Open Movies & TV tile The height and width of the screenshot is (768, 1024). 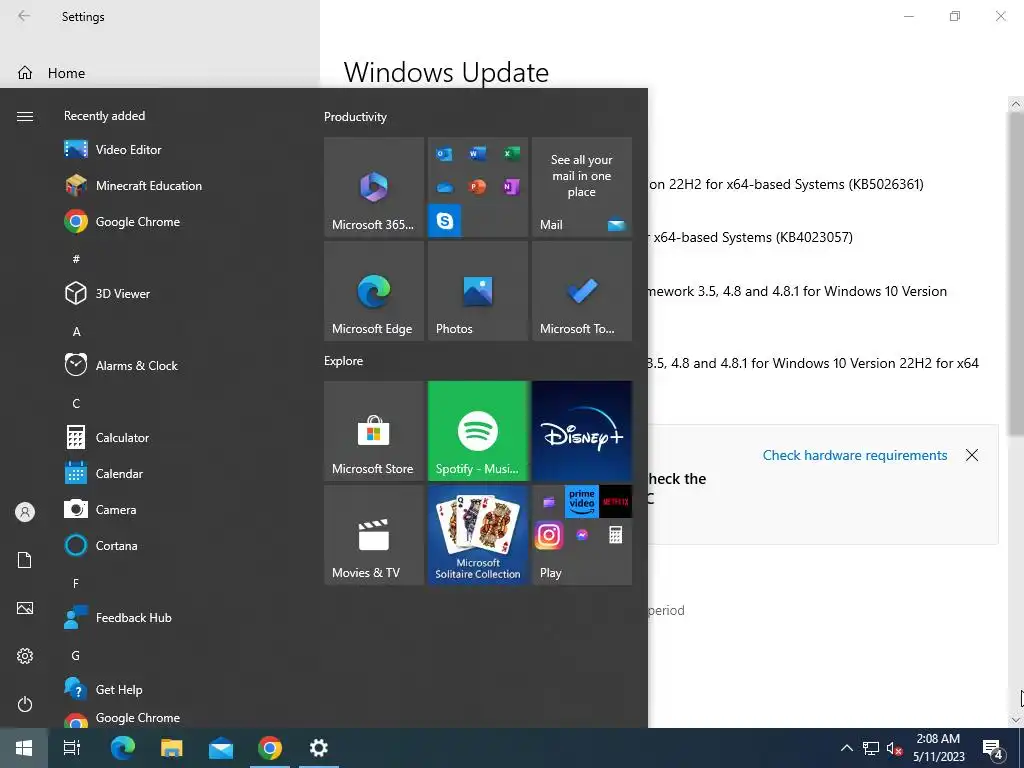374,535
